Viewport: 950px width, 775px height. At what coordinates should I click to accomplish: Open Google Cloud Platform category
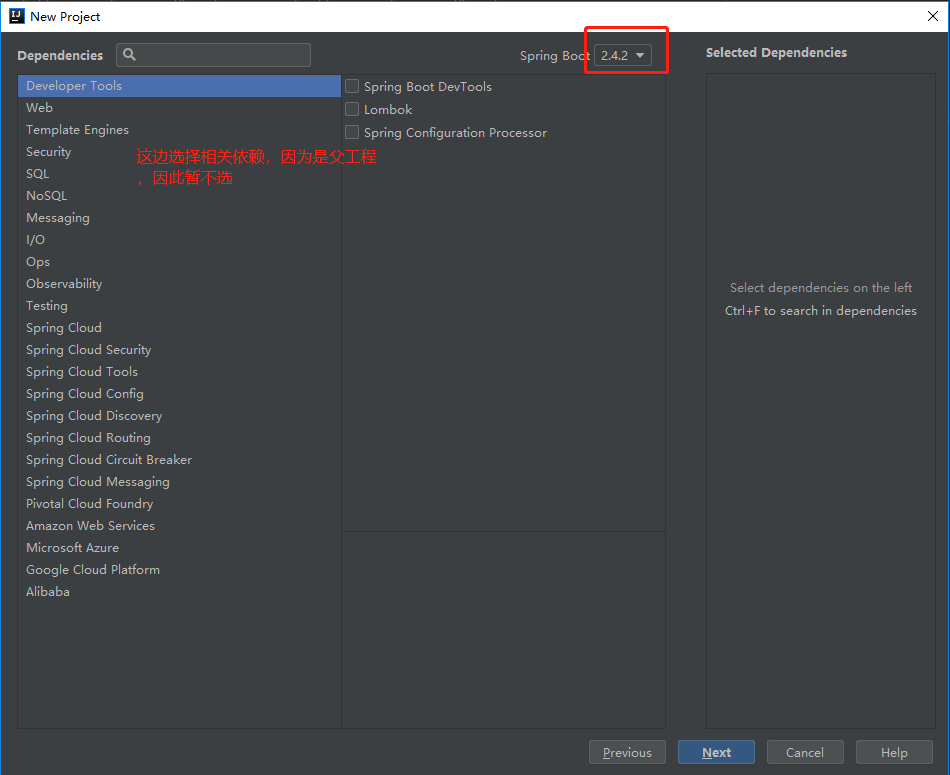179,570
